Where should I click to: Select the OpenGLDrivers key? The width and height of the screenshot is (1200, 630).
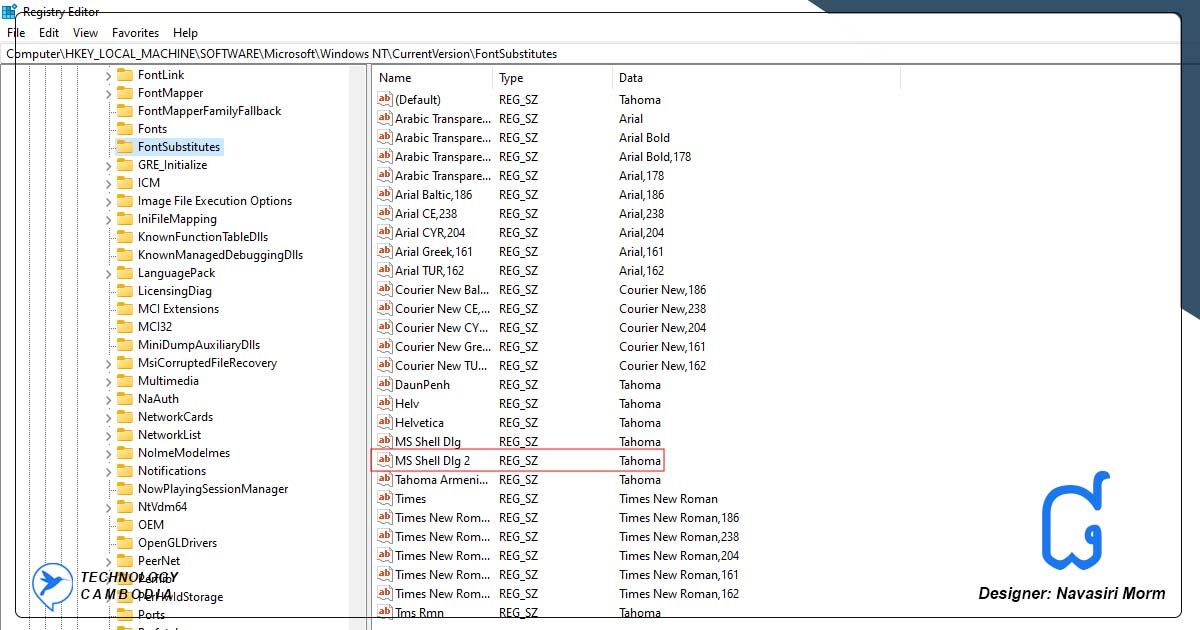pyautogui.click(x=177, y=543)
